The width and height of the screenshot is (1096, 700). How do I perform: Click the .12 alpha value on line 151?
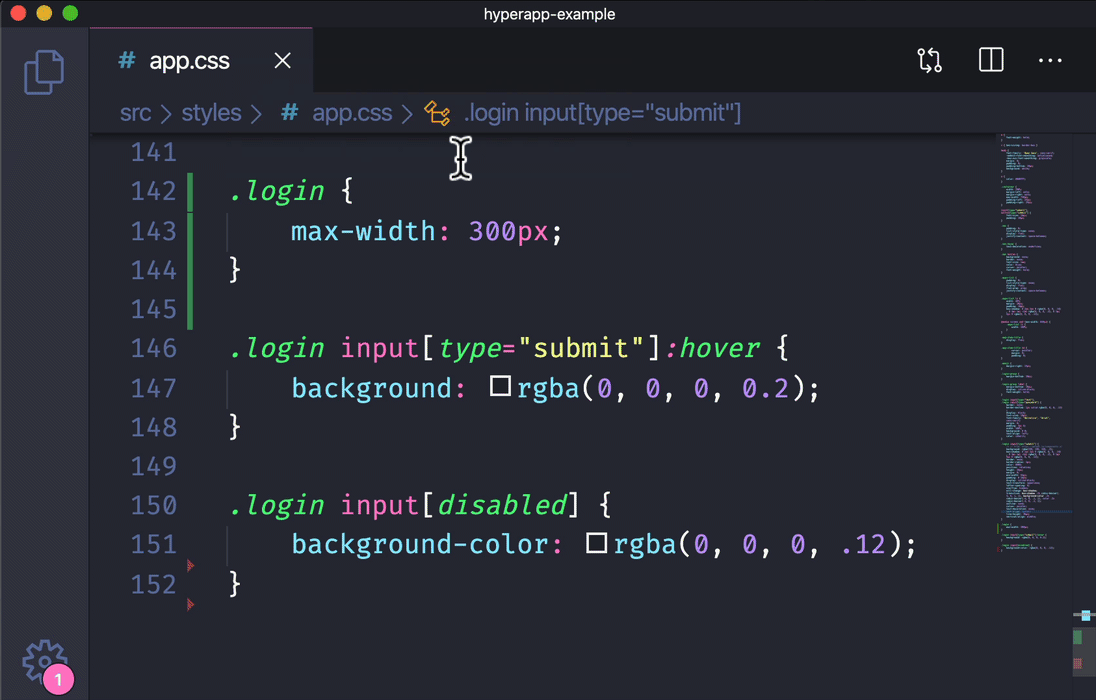tap(864, 544)
